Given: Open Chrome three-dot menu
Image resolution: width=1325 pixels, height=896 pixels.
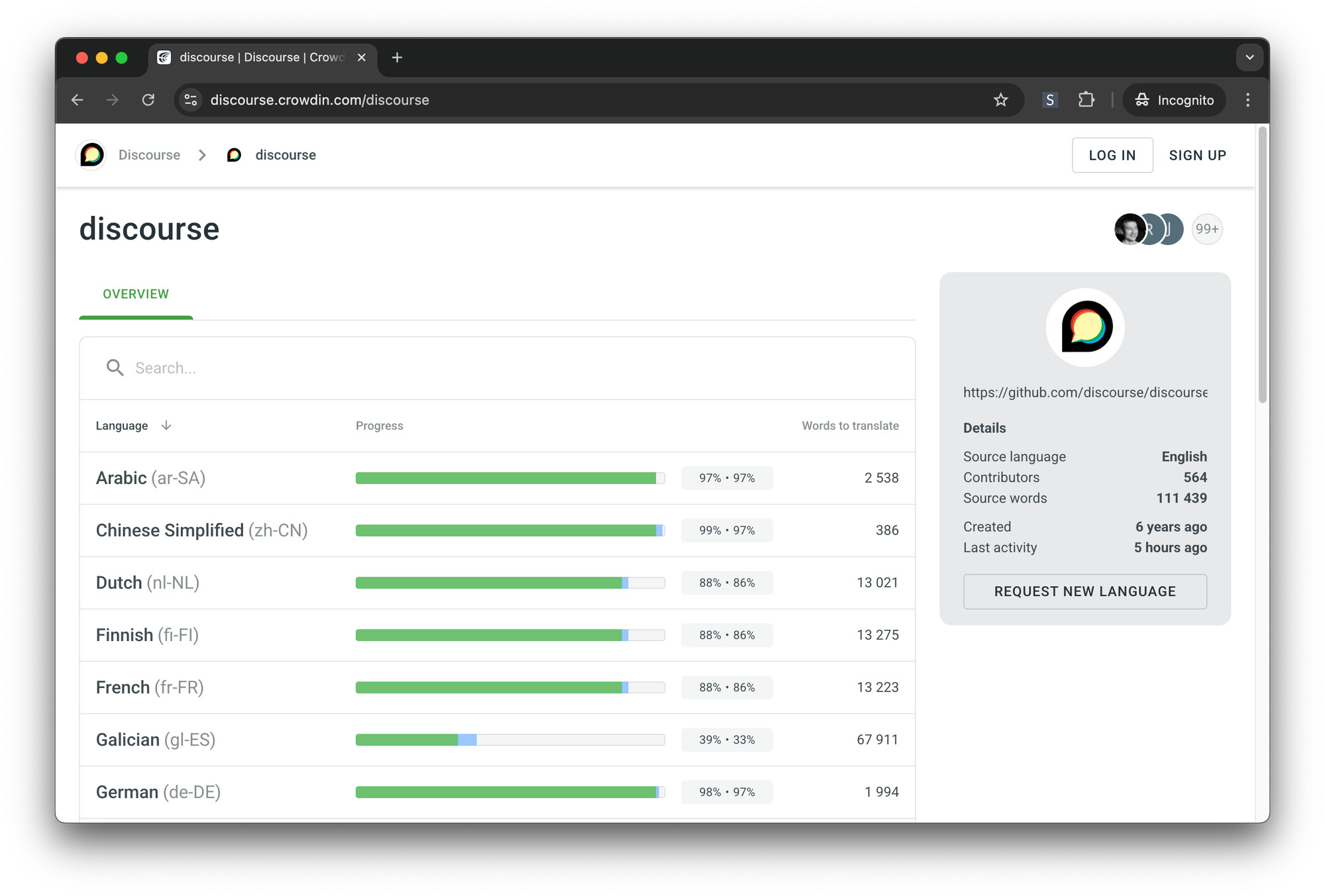Looking at the screenshot, I should pyautogui.click(x=1247, y=100).
